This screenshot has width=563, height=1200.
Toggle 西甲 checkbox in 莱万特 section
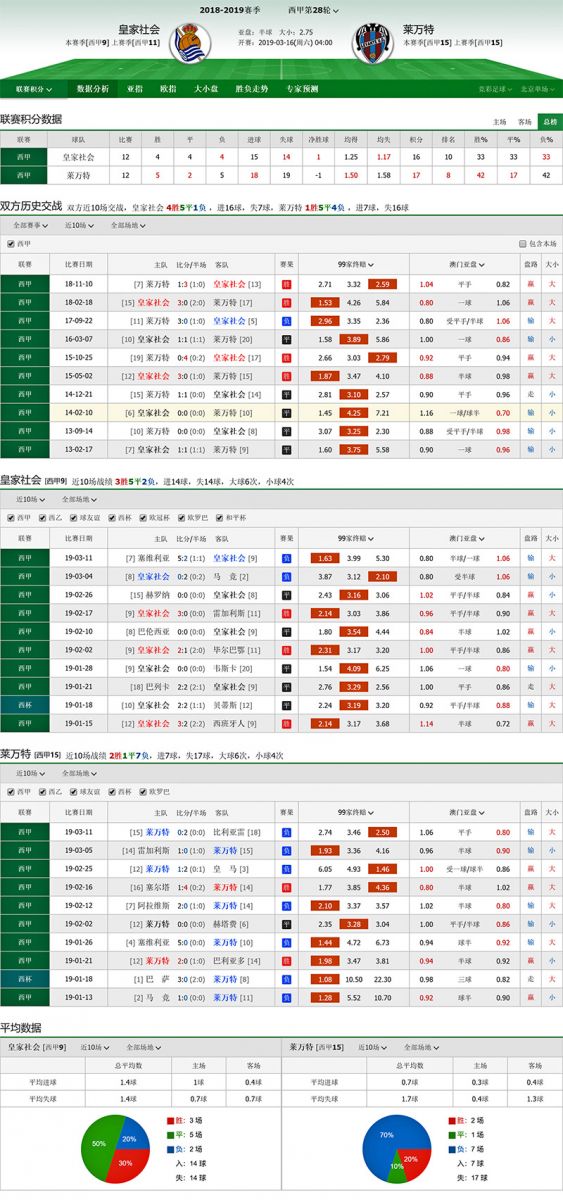pos(11,791)
